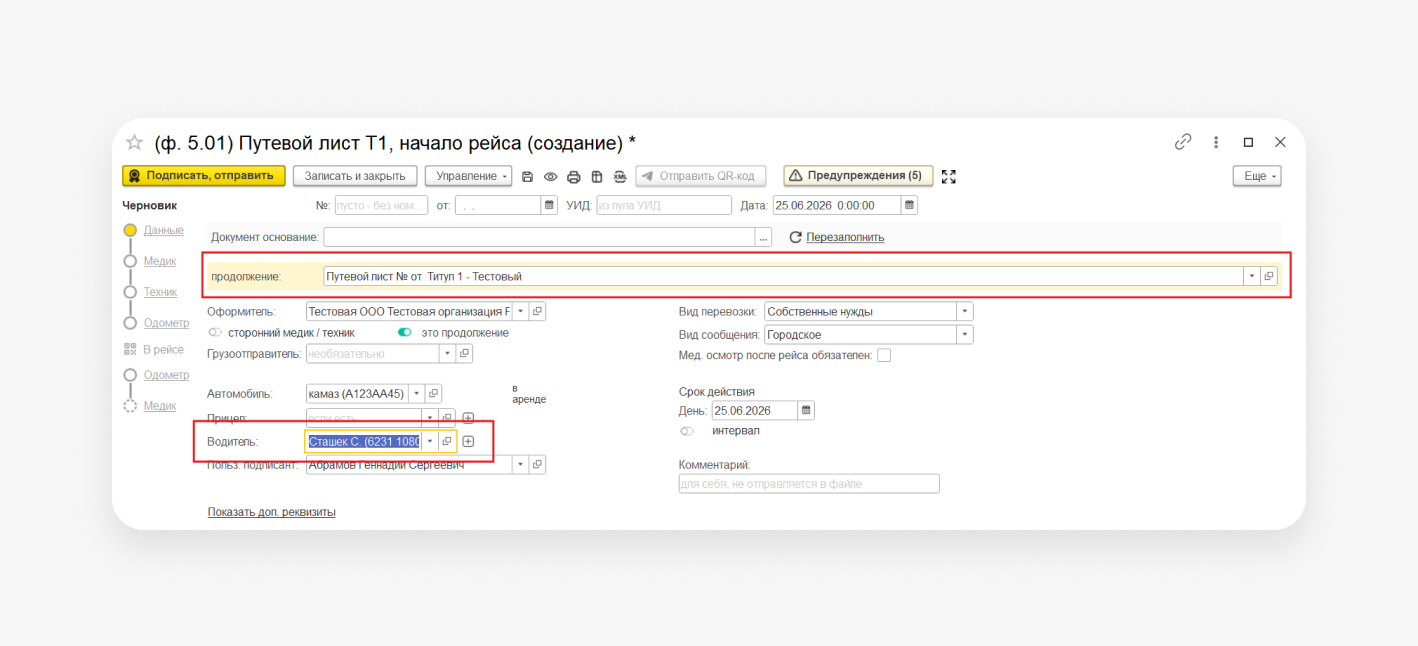
Task: Add another driver with plus icon
Action: tap(468, 441)
